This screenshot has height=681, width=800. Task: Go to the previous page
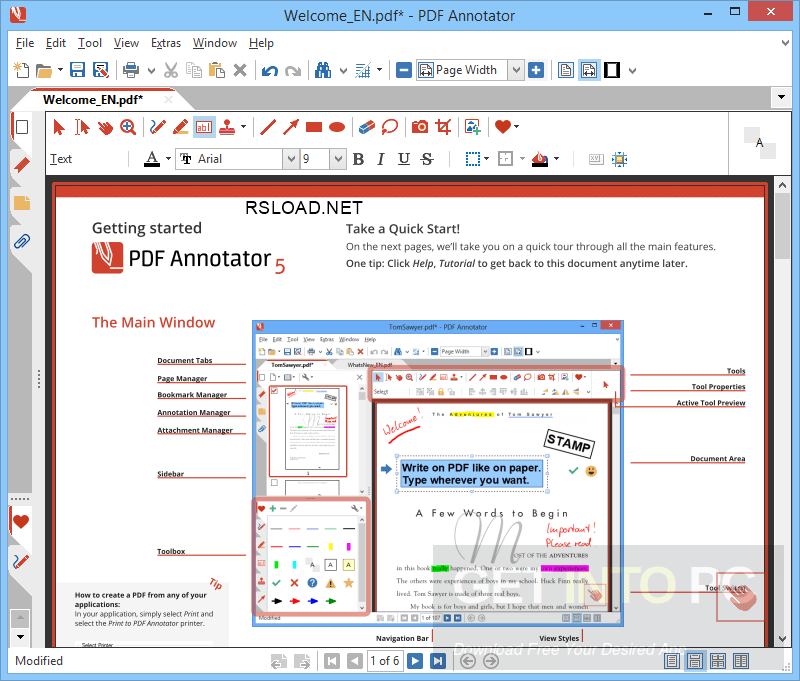click(x=355, y=661)
